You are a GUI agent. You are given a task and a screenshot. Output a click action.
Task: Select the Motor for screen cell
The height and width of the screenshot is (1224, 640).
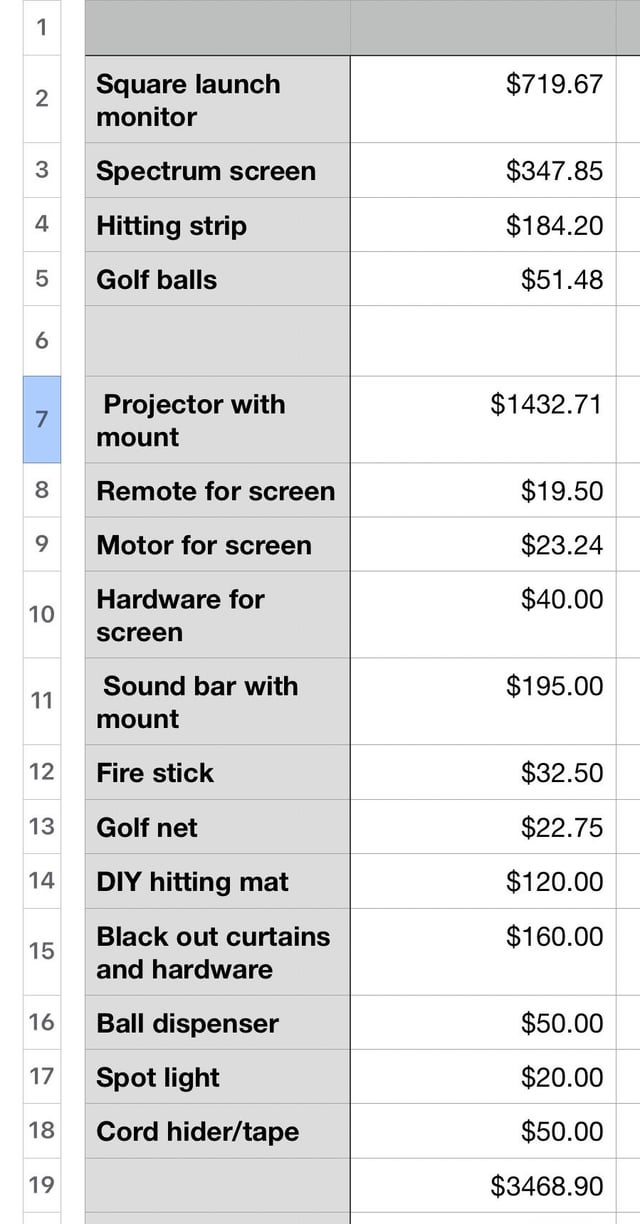point(217,545)
